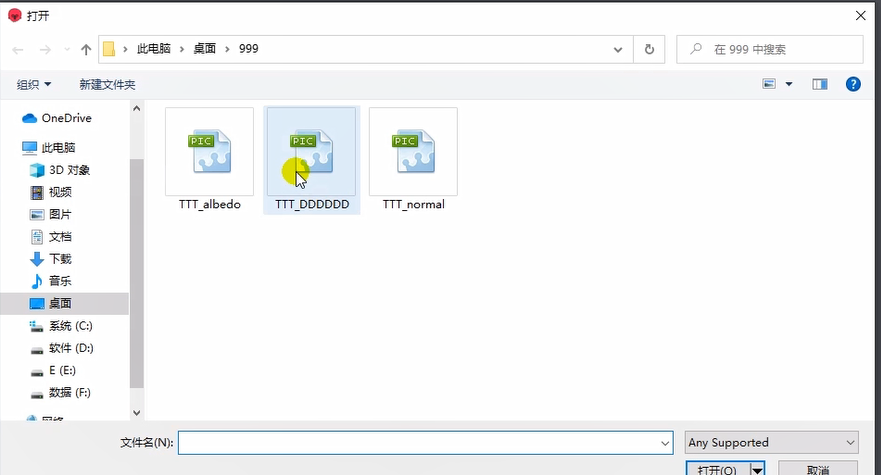881x475 pixels.
Task: Open 下载 folder in sidebar
Action: (x=60, y=259)
